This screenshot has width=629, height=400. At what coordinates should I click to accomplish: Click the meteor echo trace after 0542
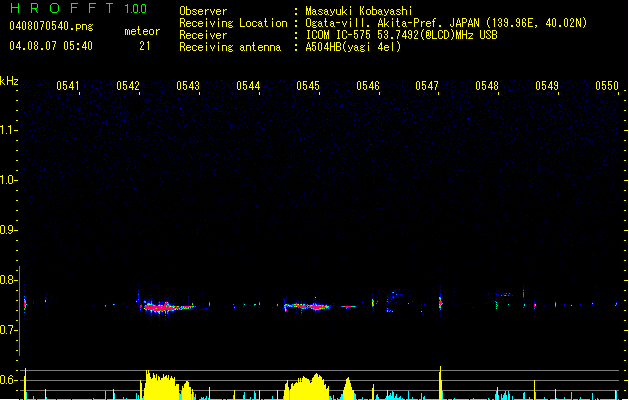(x=167, y=307)
